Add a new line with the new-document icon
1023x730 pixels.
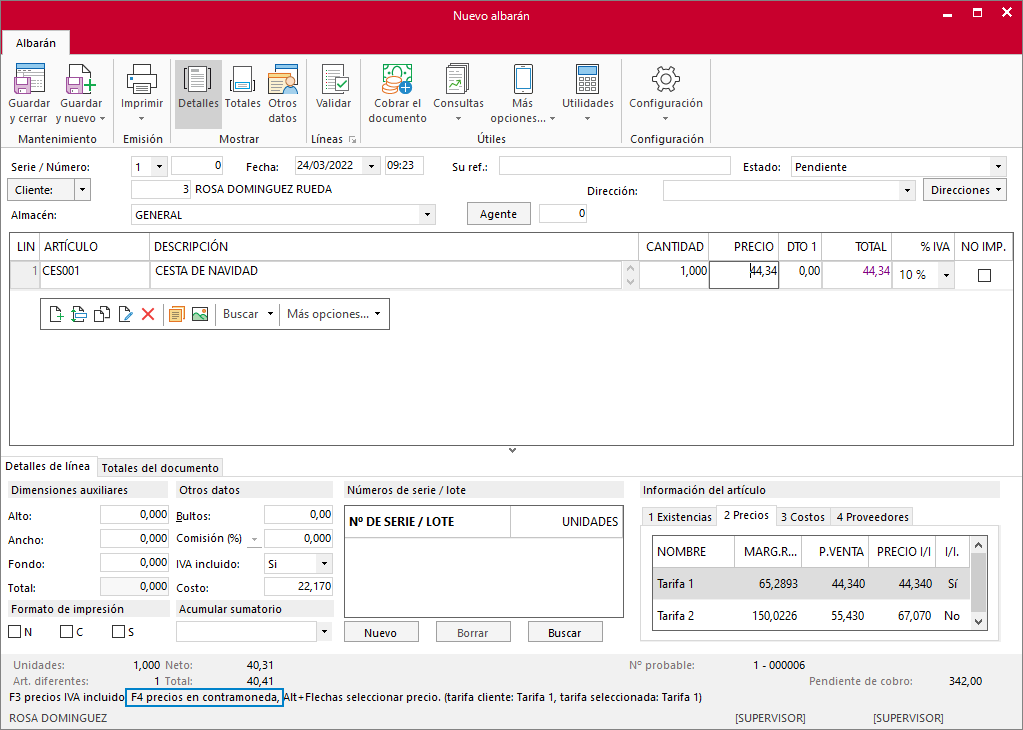pyautogui.click(x=56, y=314)
